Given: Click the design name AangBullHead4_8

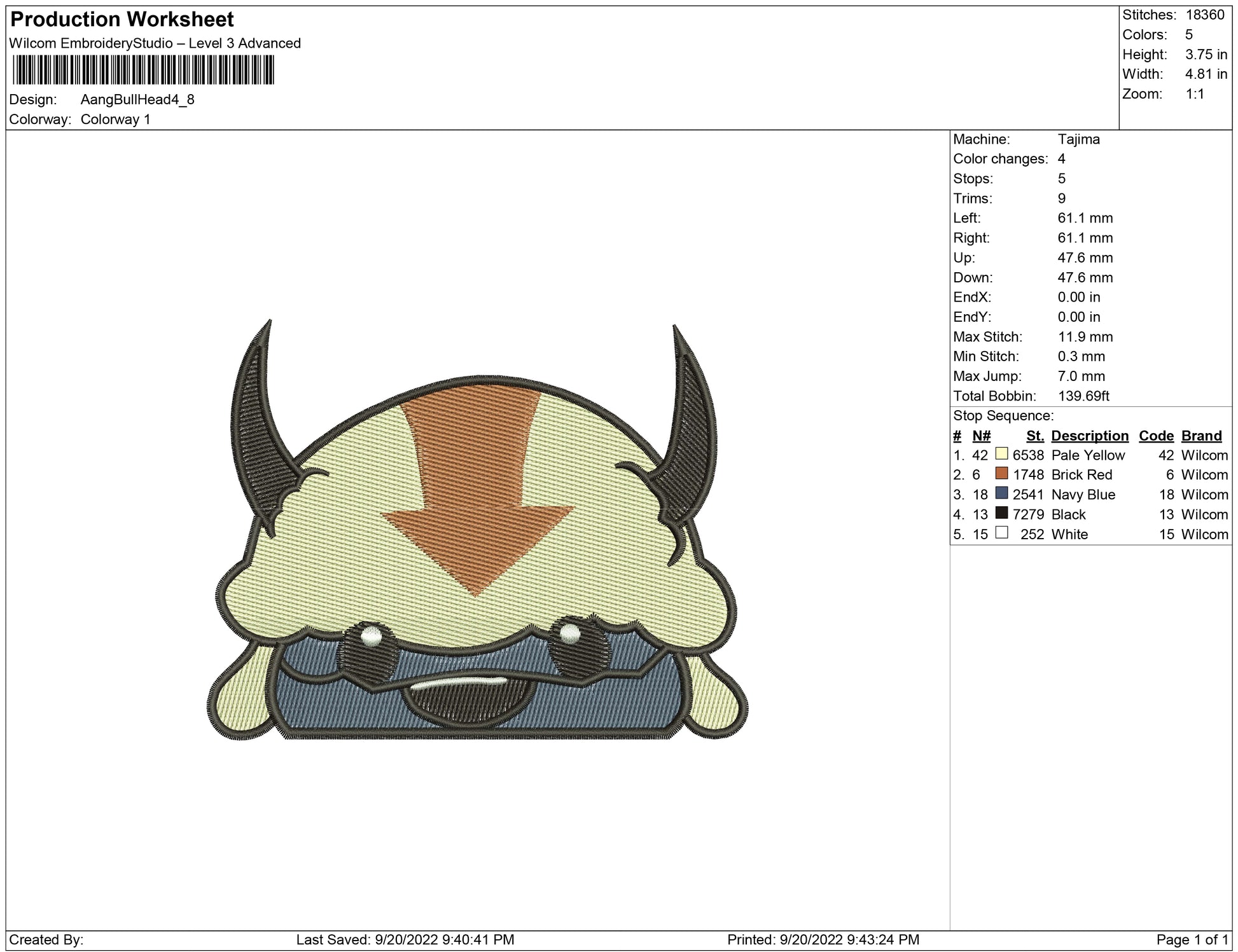Looking at the screenshot, I should tap(137, 100).
